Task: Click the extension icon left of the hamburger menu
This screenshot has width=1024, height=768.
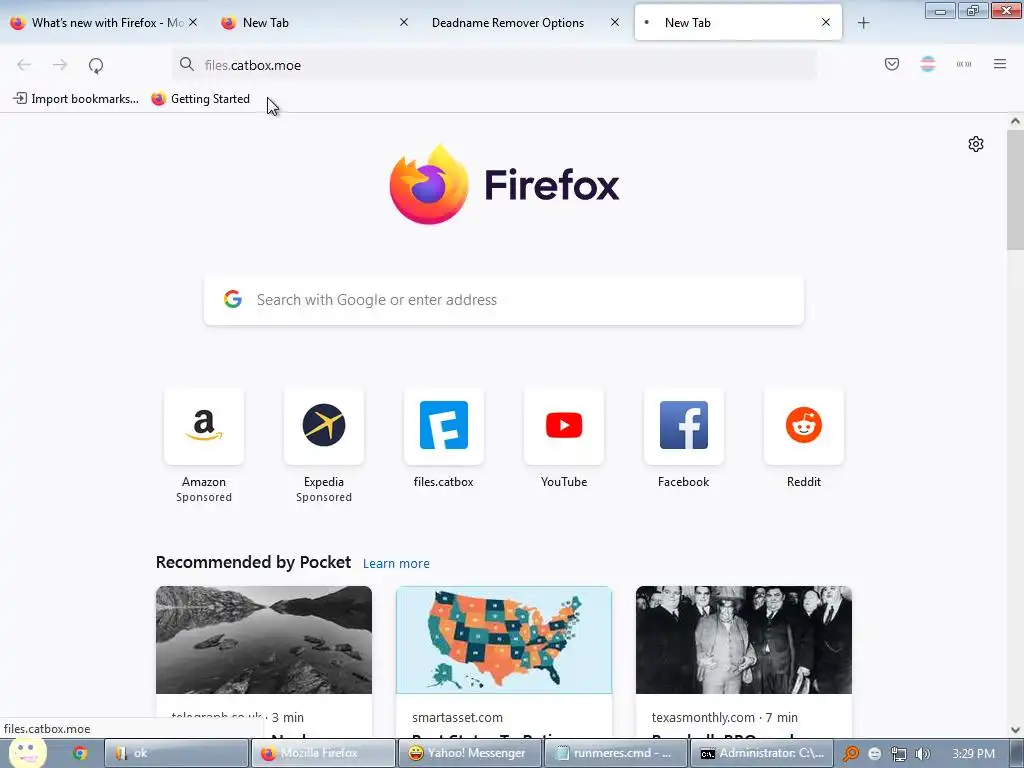Action: coord(964,64)
